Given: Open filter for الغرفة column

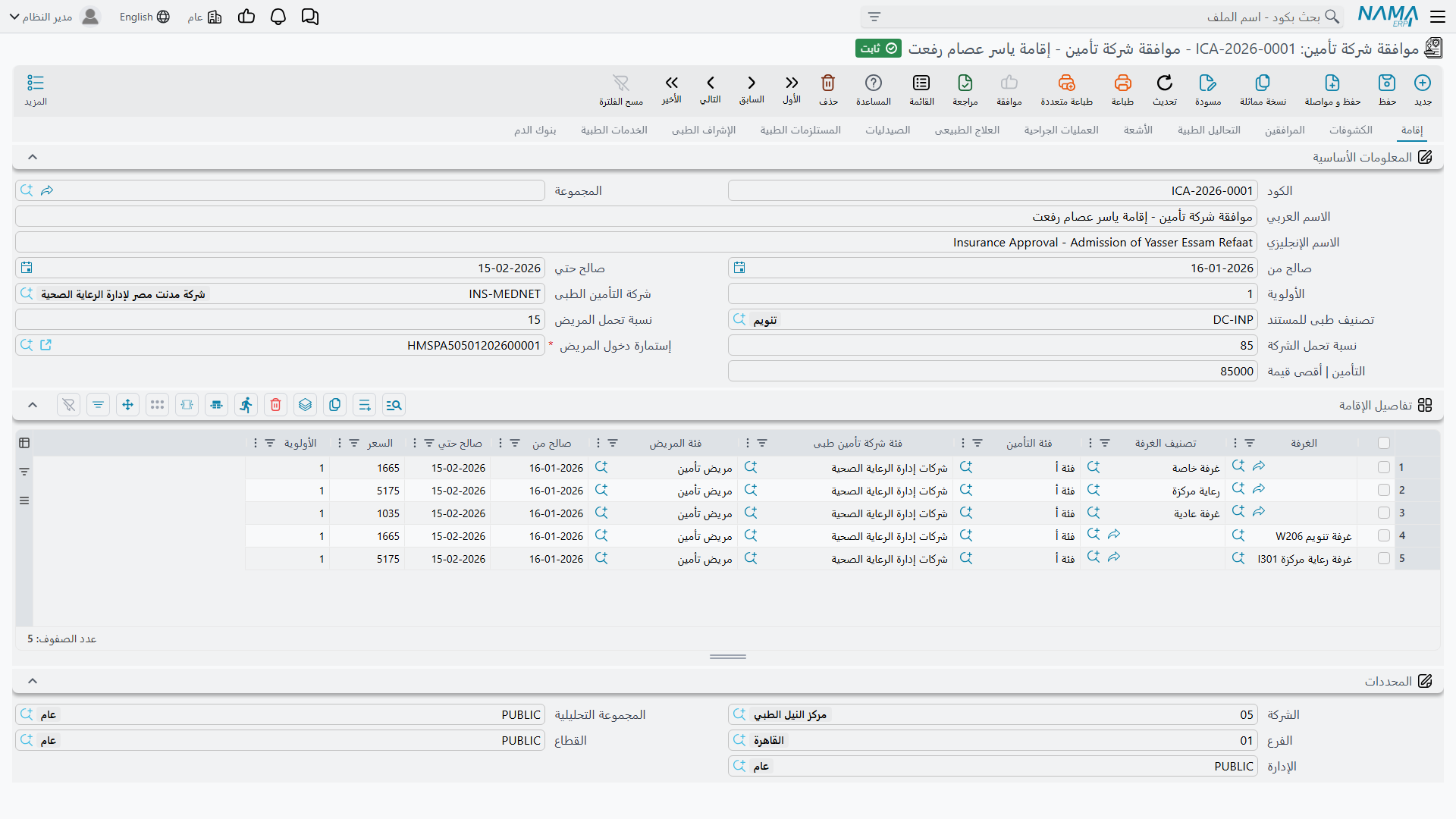Looking at the screenshot, I should coord(1250,443).
